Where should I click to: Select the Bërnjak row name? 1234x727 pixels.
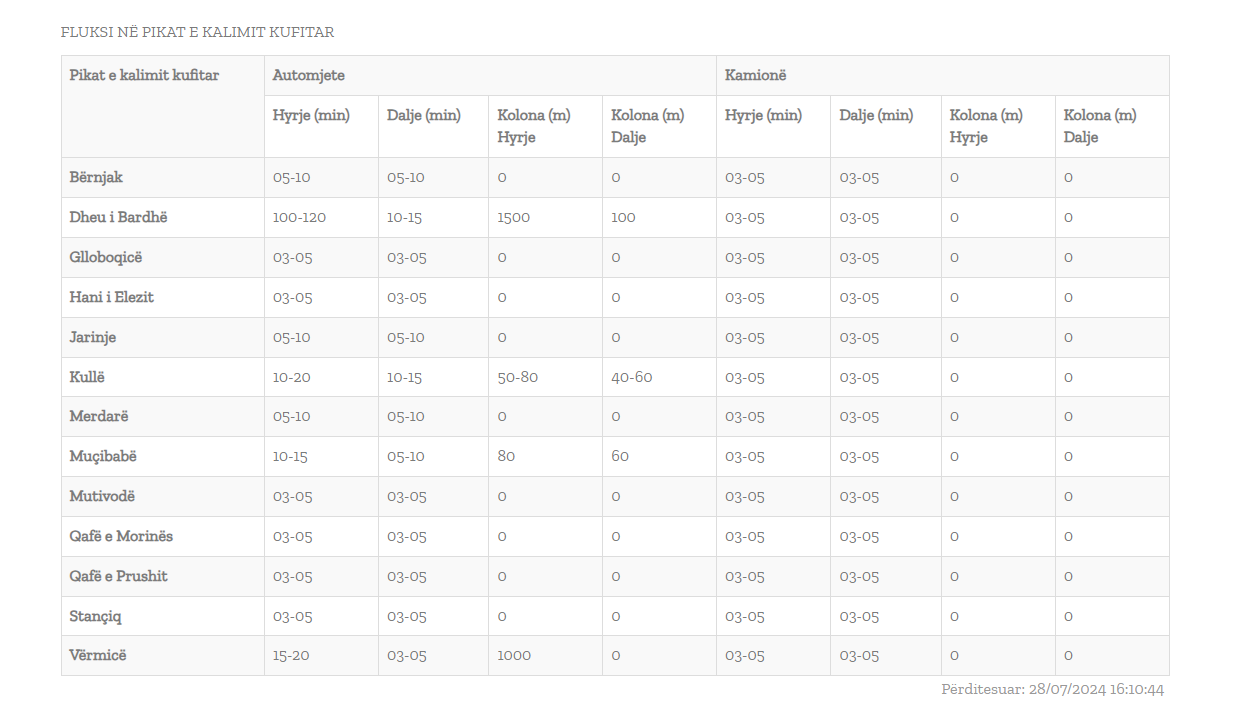click(96, 177)
